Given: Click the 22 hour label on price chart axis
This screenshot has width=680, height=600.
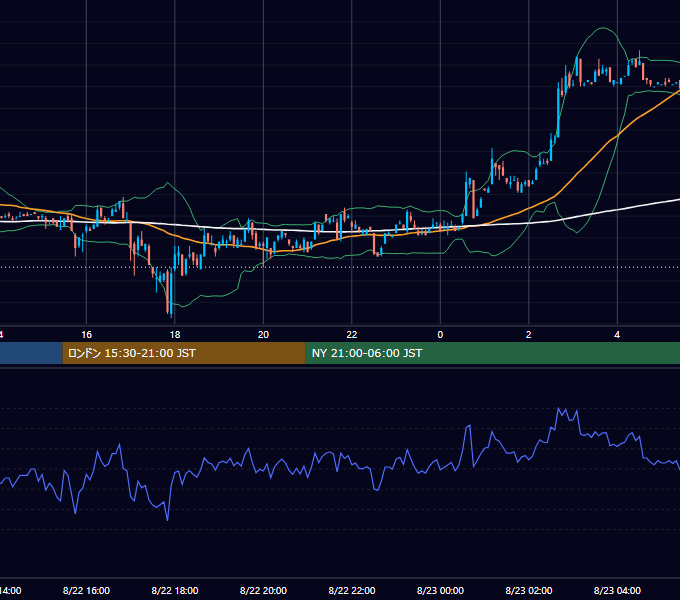Looking at the screenshot, I should [x=352, y=334].
